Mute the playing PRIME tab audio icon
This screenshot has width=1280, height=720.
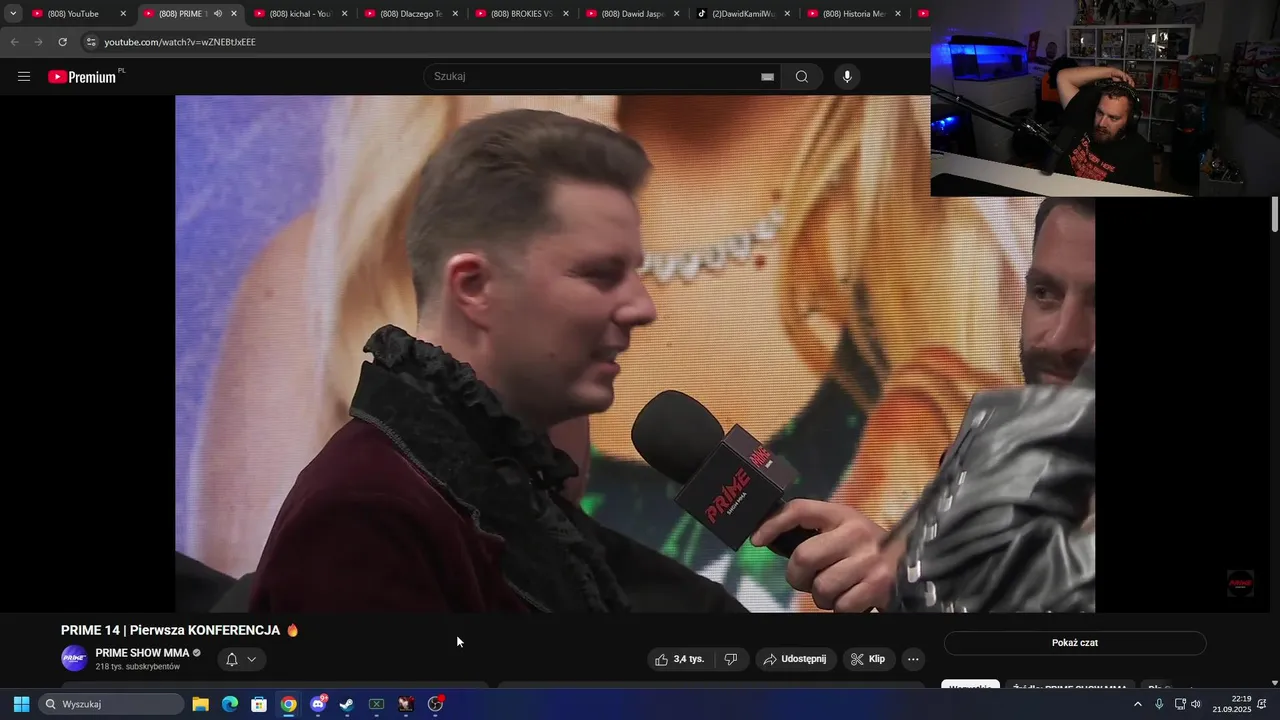coord(218,14)
